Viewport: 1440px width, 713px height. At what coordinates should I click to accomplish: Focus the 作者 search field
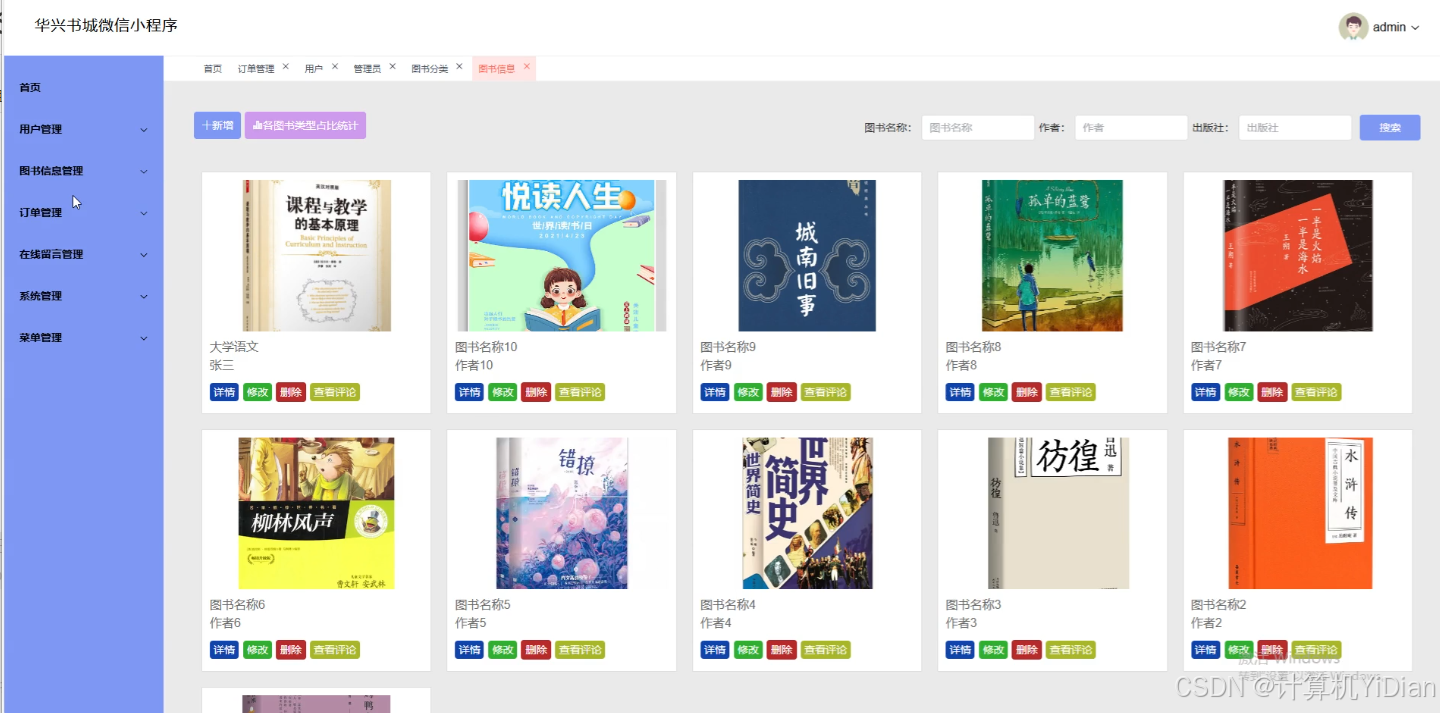pos(1131,128)
